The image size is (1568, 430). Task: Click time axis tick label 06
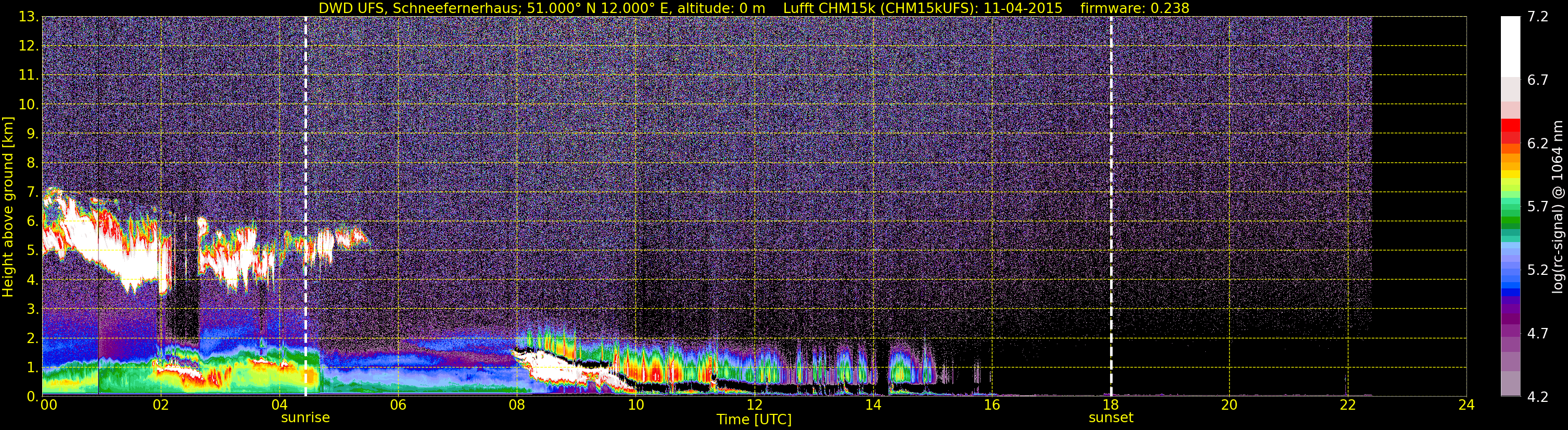click(x=398, y=406)
